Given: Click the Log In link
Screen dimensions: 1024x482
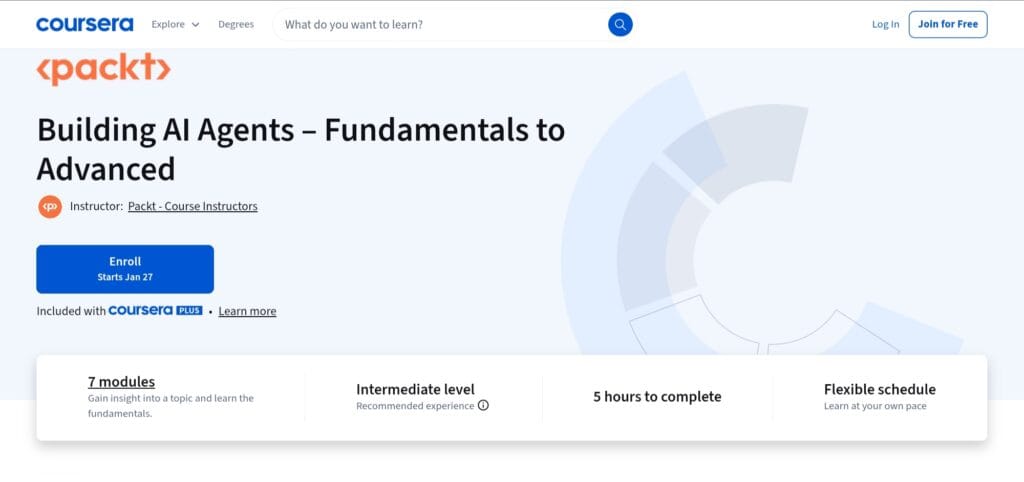Looking at the screenshot, I should click(885, 25).
